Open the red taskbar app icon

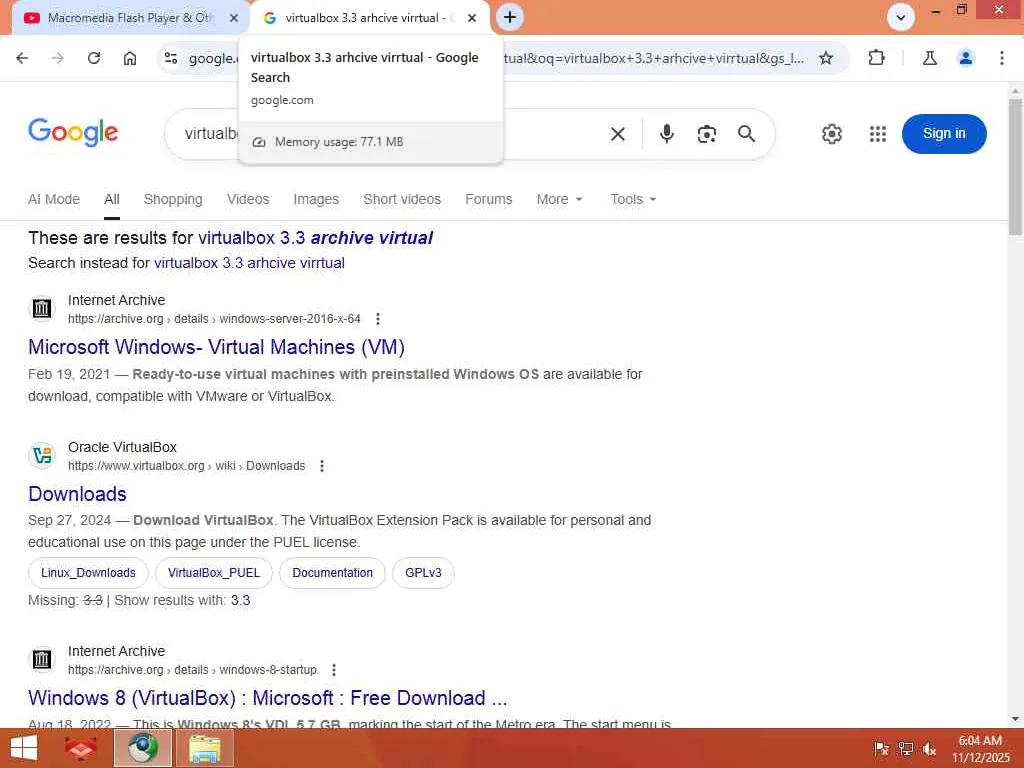pyautogui.click(x=82, y=748)
